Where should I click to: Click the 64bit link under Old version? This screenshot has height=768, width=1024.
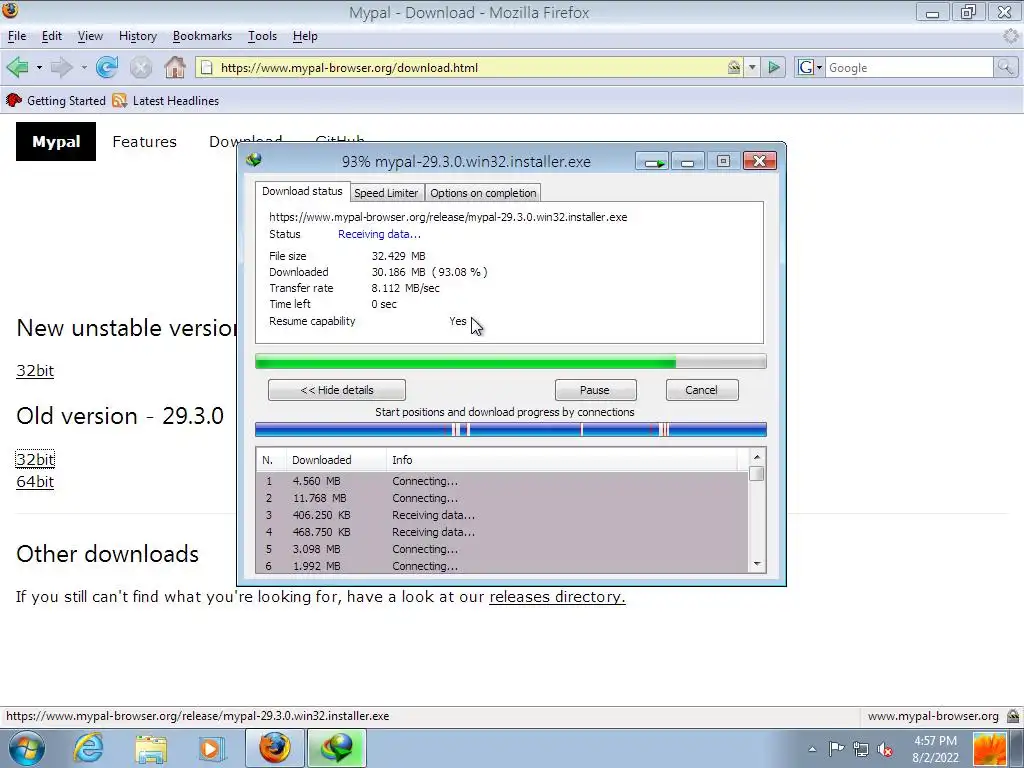click(35, 482)
